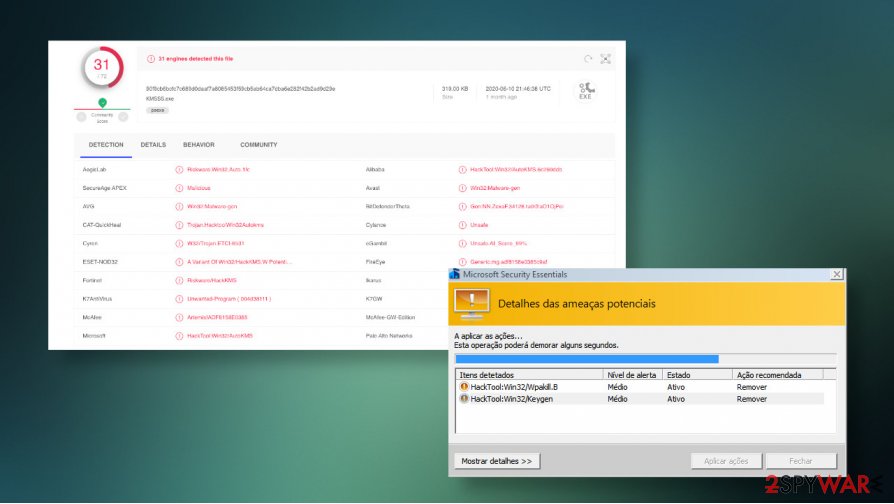Select the DETECTION tab

coord(105,145)
